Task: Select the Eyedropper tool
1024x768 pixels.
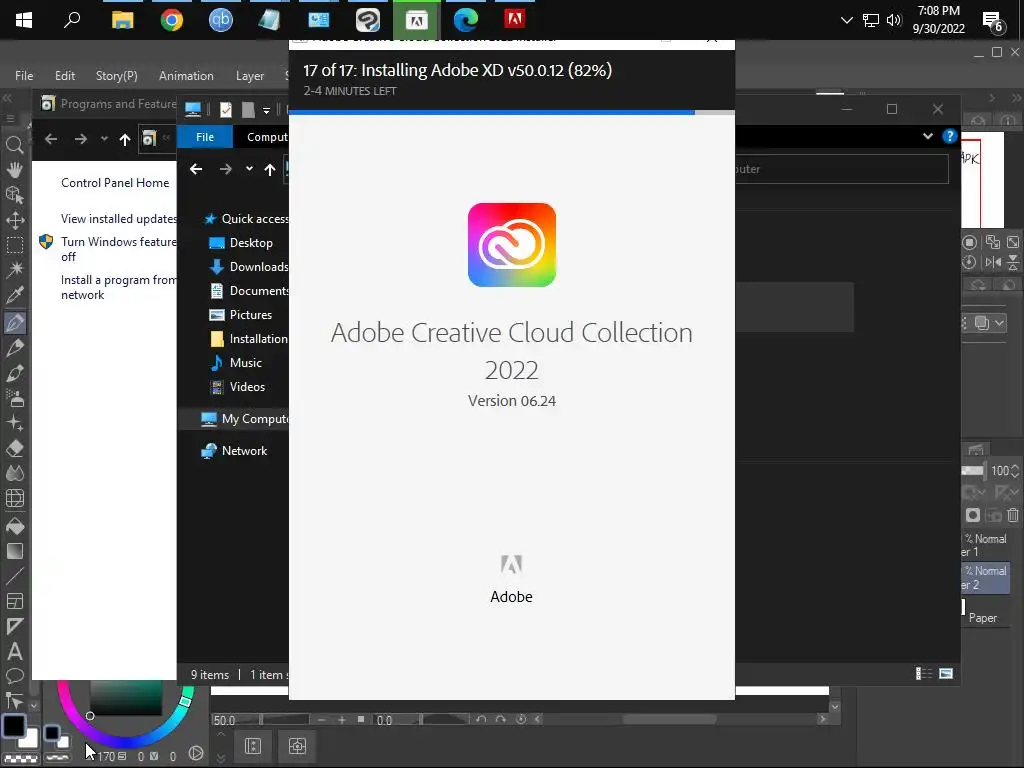Action: 14,295
